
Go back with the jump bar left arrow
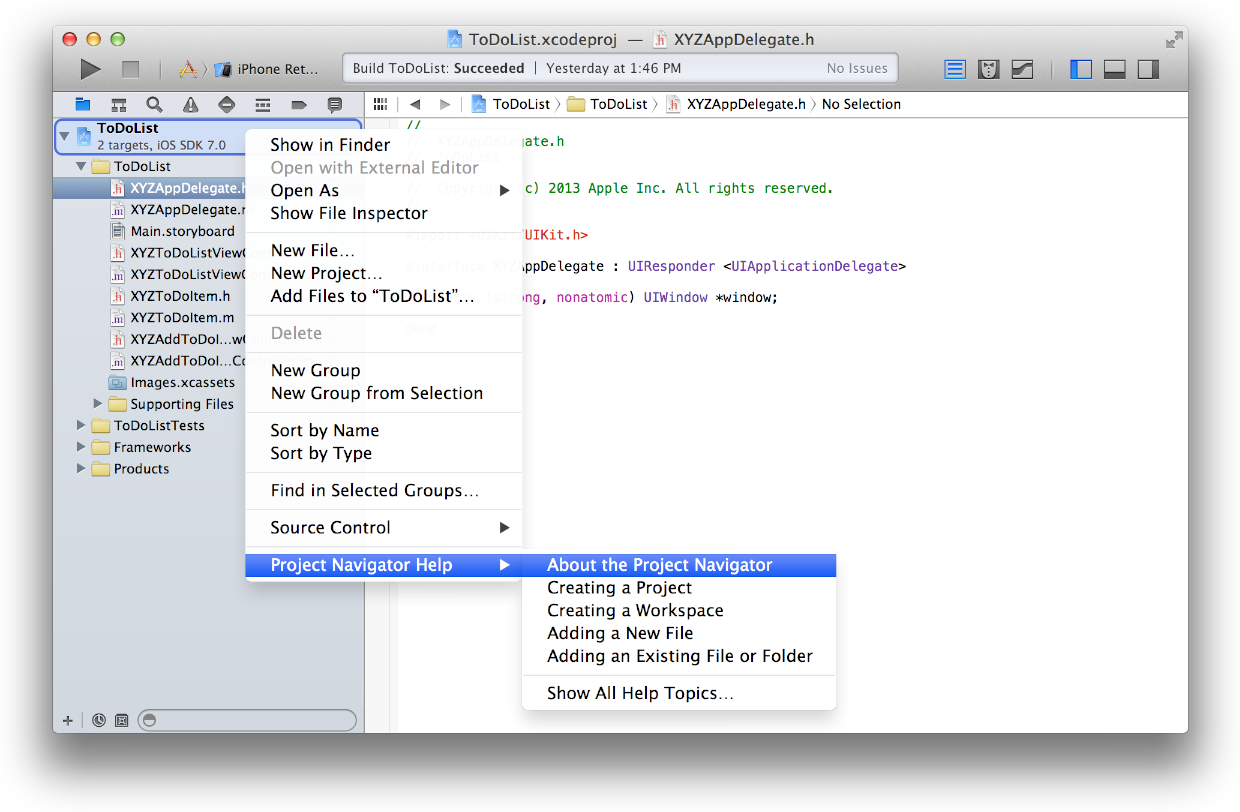pyautogui.click(x=415, y=104)
